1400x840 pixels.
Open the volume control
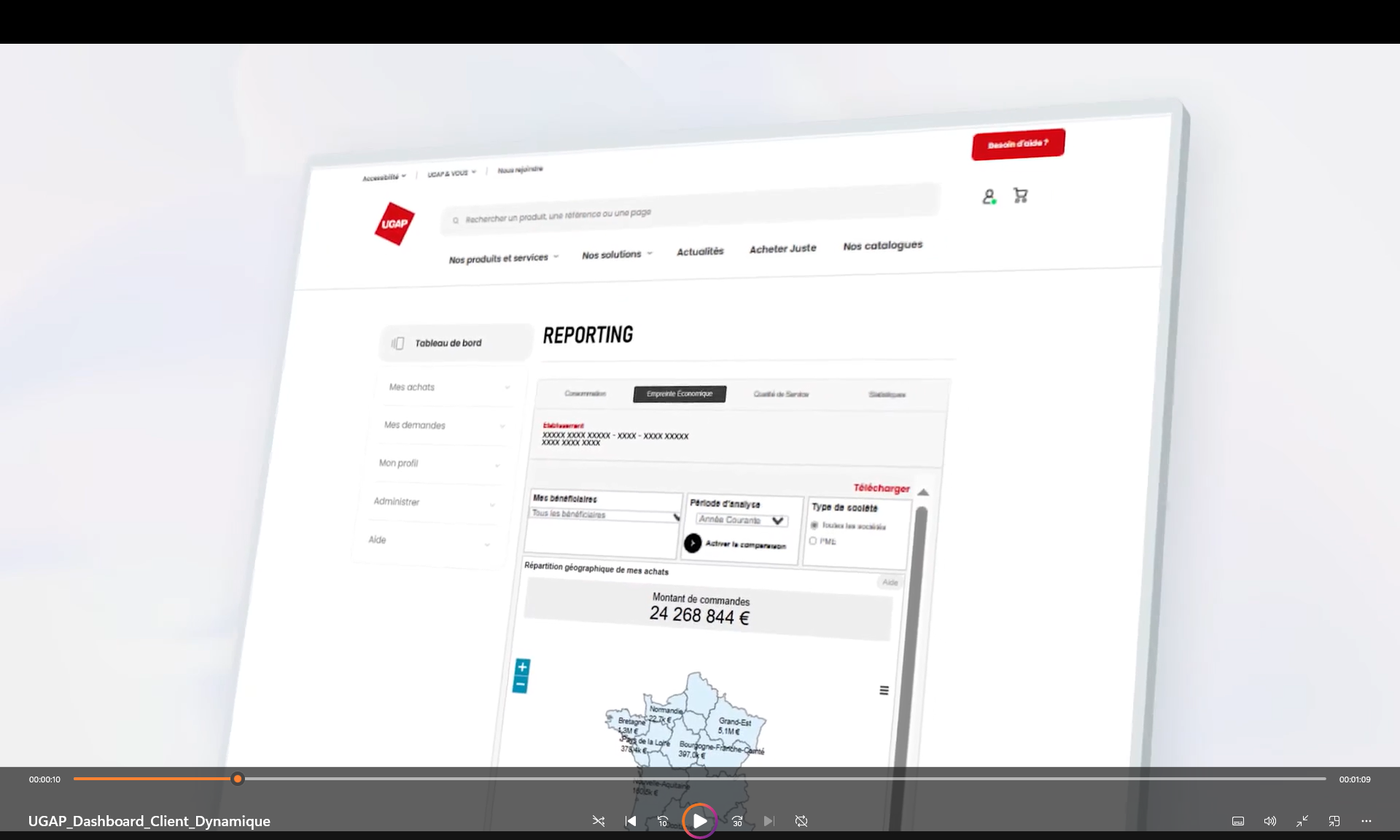[x=1270, y=821]
